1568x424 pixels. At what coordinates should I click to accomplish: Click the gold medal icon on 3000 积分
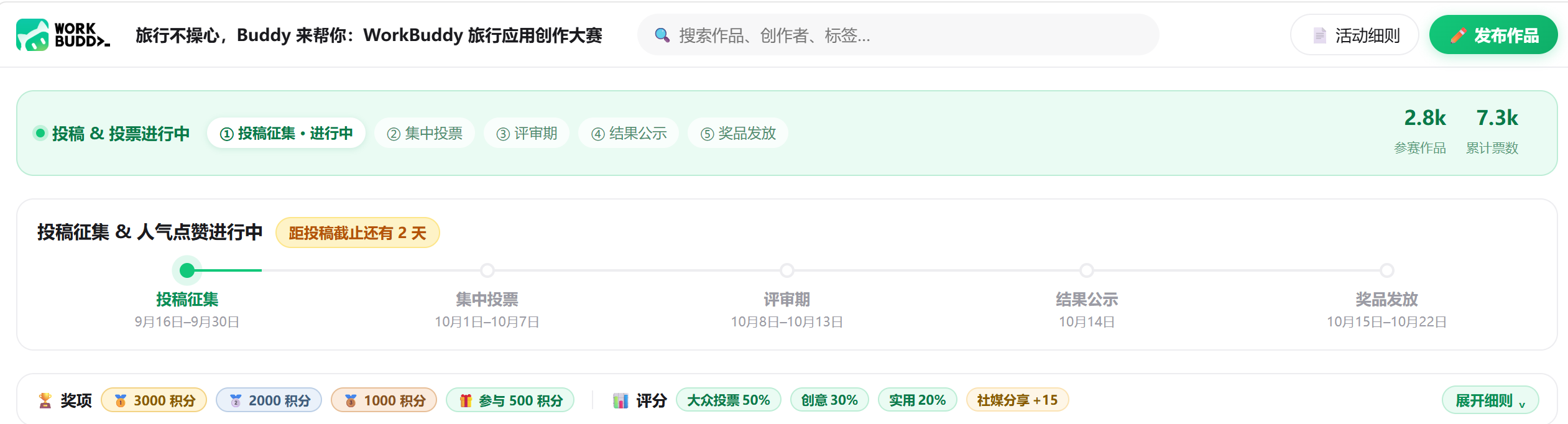pos(121,400)
